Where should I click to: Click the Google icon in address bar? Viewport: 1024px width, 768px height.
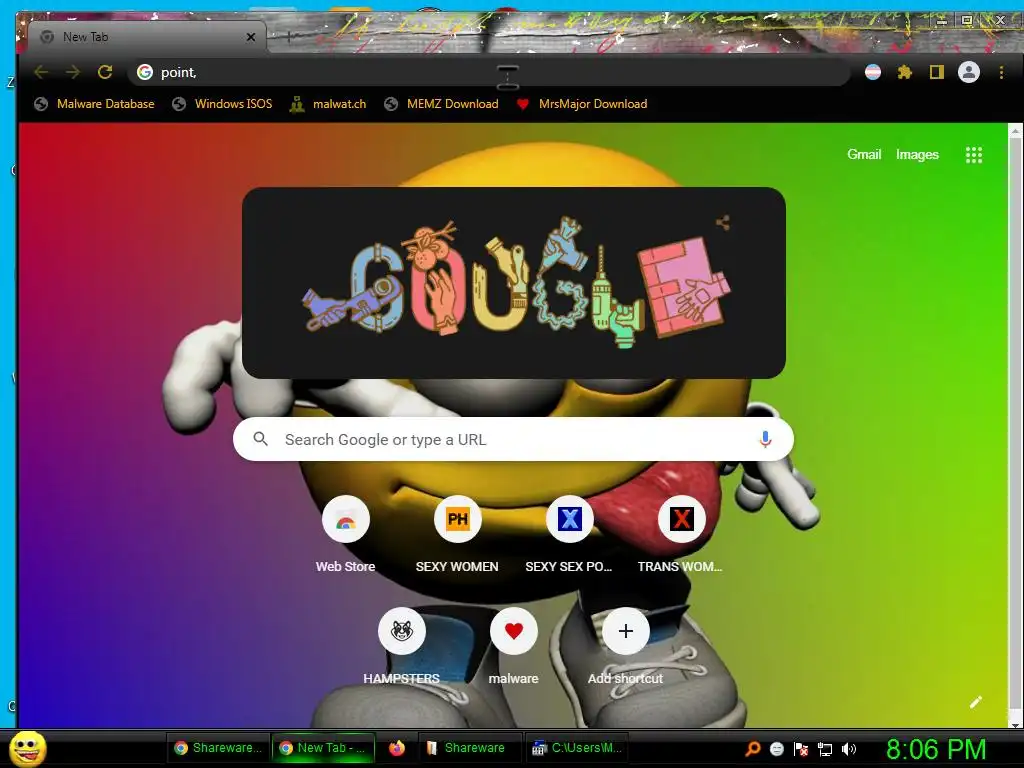click(145, 72)
